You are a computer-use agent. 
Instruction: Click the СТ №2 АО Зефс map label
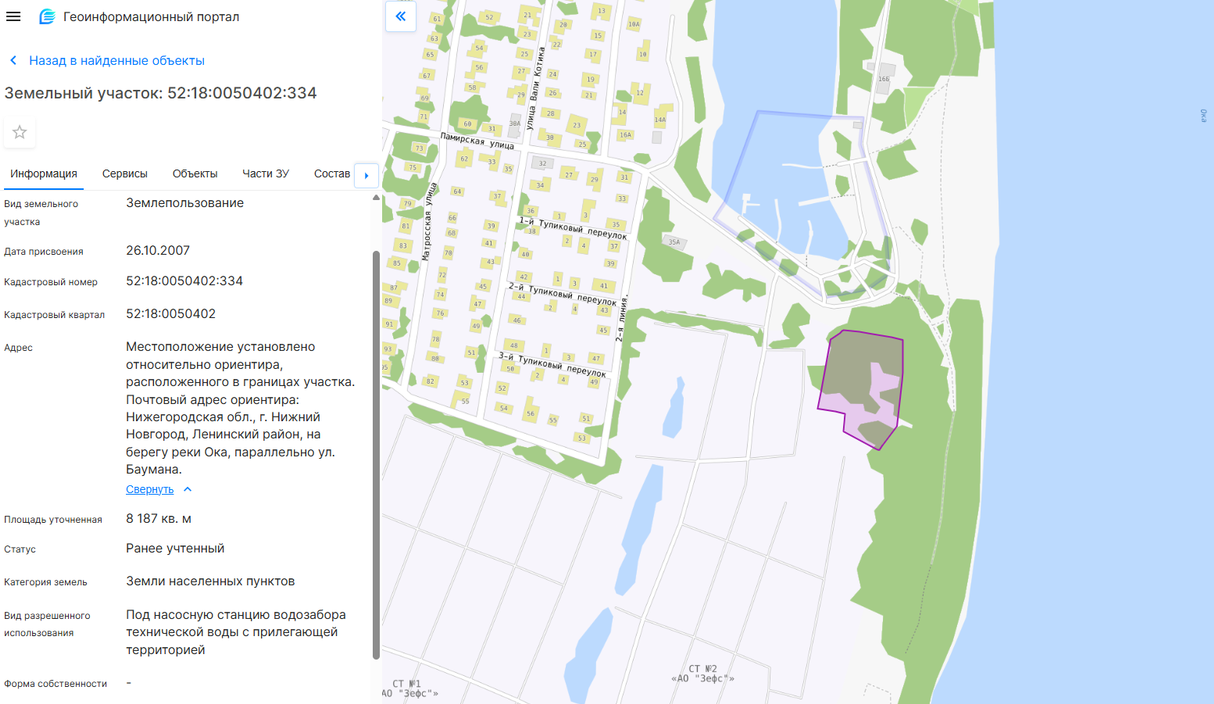pyautogui.click(x=703, y=674)
